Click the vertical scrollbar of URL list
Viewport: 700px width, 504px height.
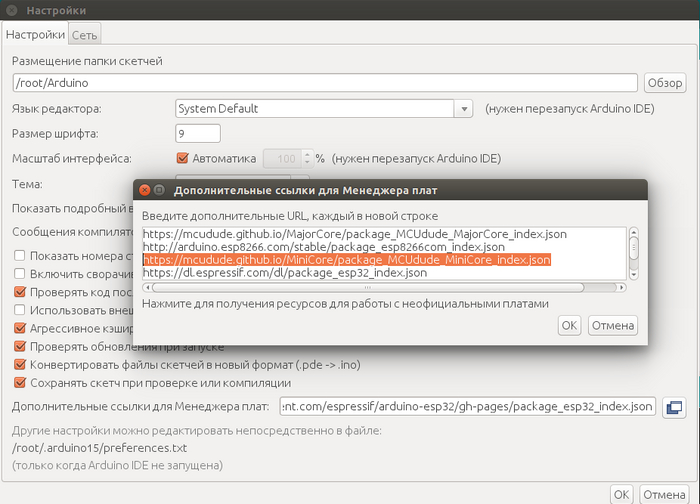633,250
